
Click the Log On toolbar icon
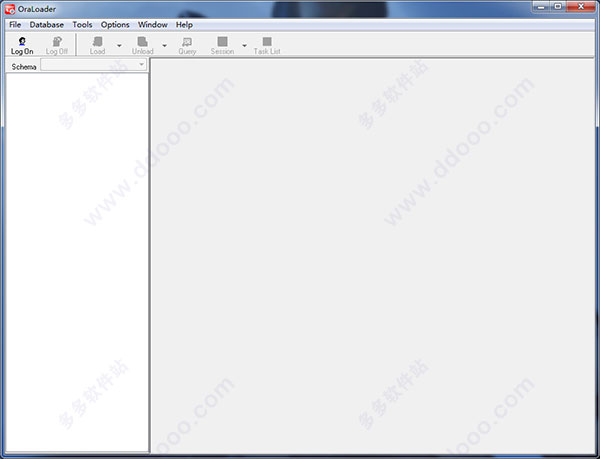click(x=22, y=46)
